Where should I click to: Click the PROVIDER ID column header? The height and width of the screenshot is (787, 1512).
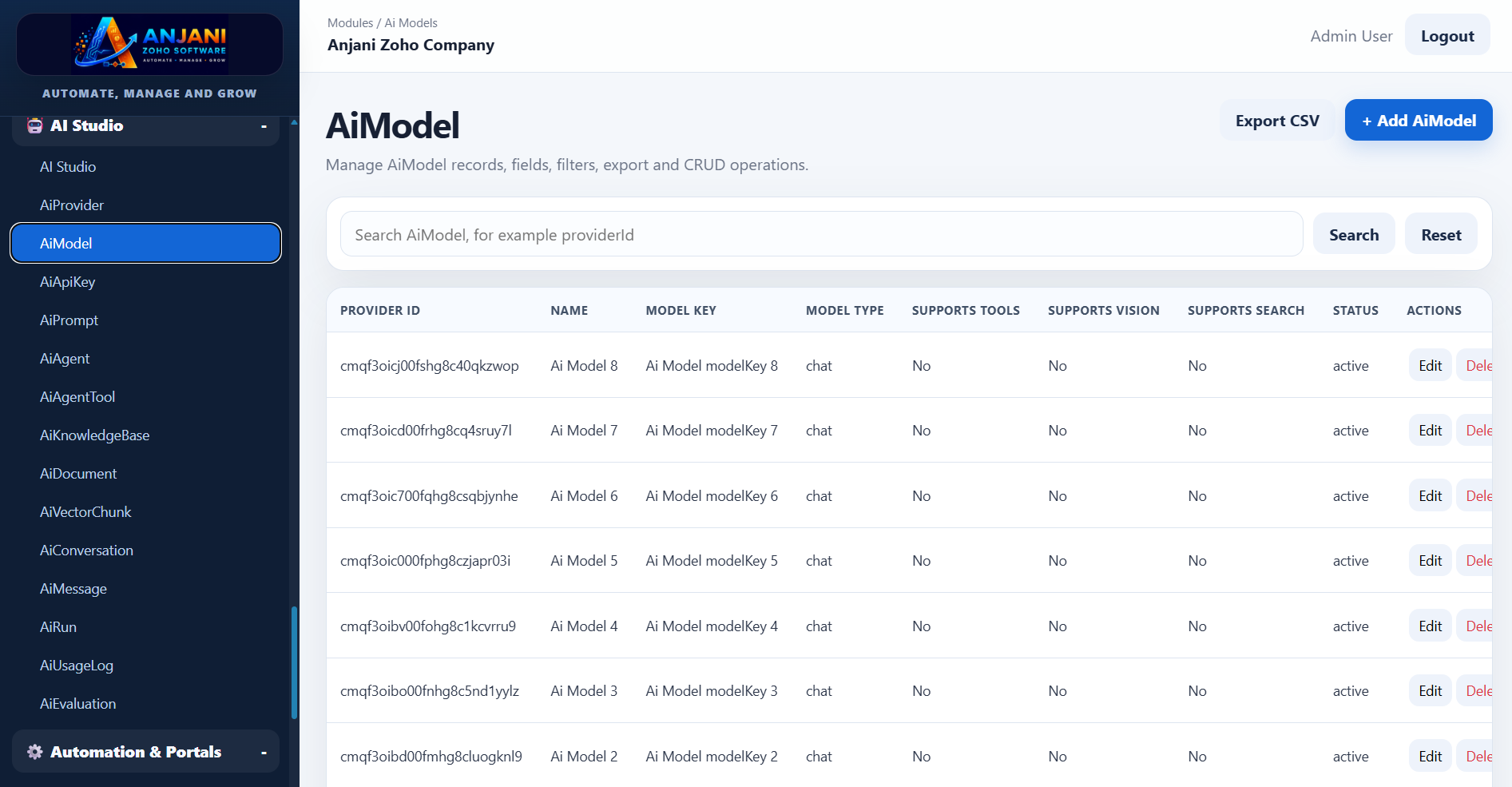pos(380,310)
